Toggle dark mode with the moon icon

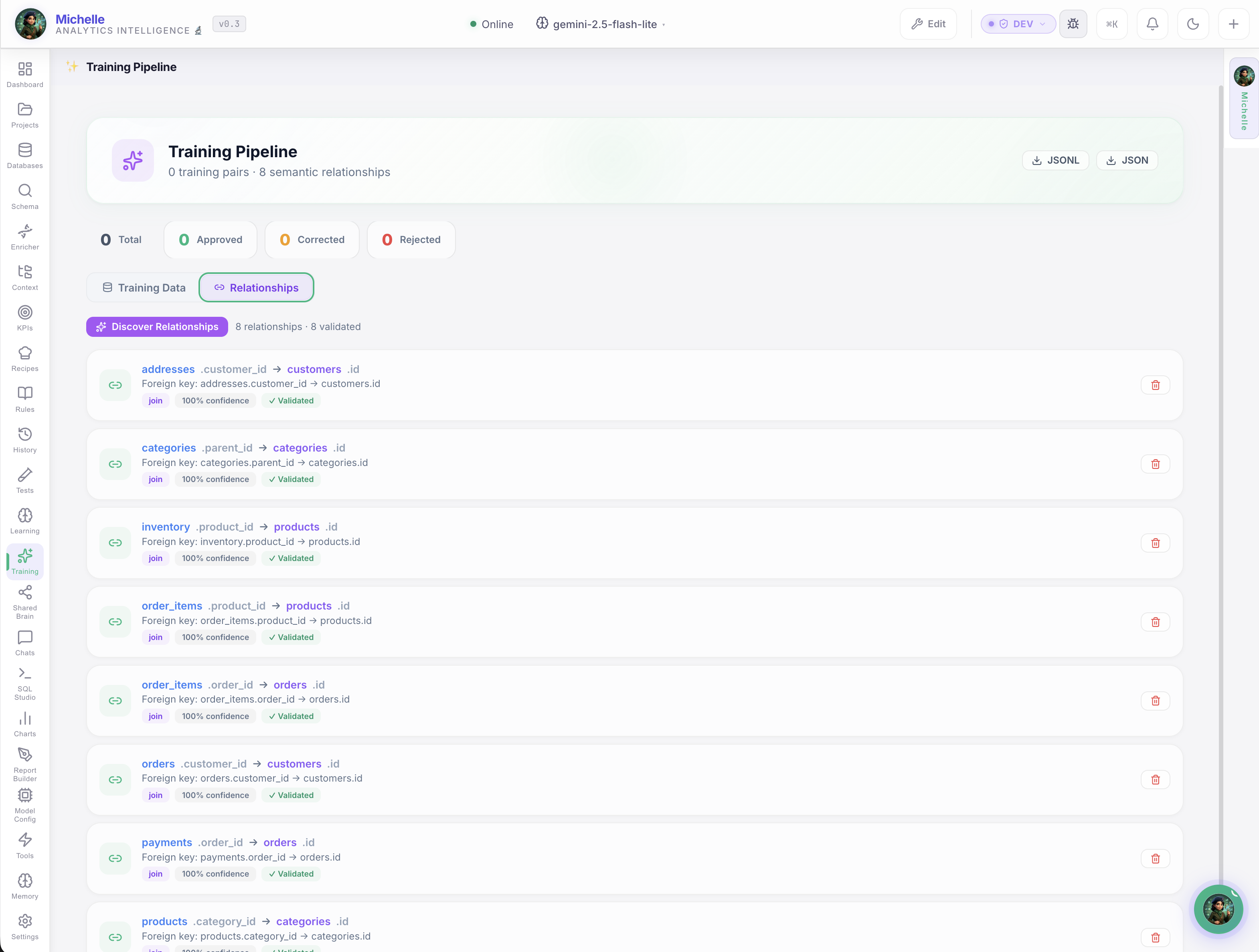point(1193,23)
